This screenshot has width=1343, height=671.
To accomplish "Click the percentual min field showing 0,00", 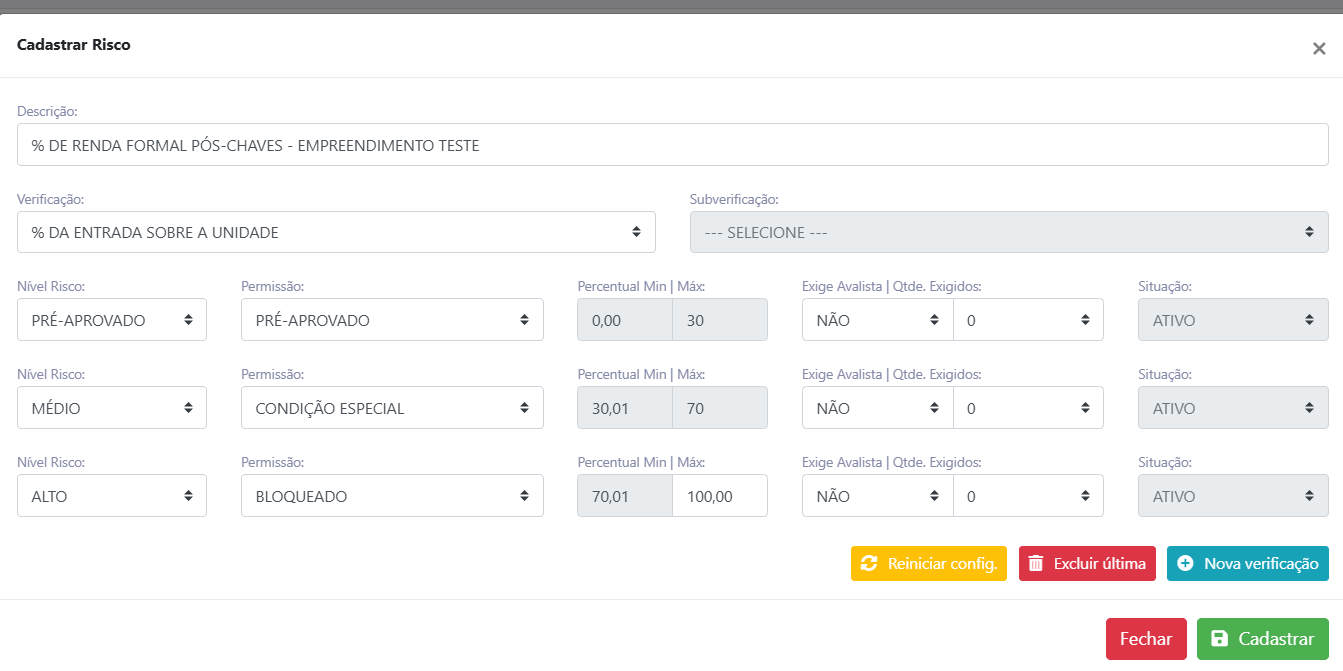I will (625, 320).
